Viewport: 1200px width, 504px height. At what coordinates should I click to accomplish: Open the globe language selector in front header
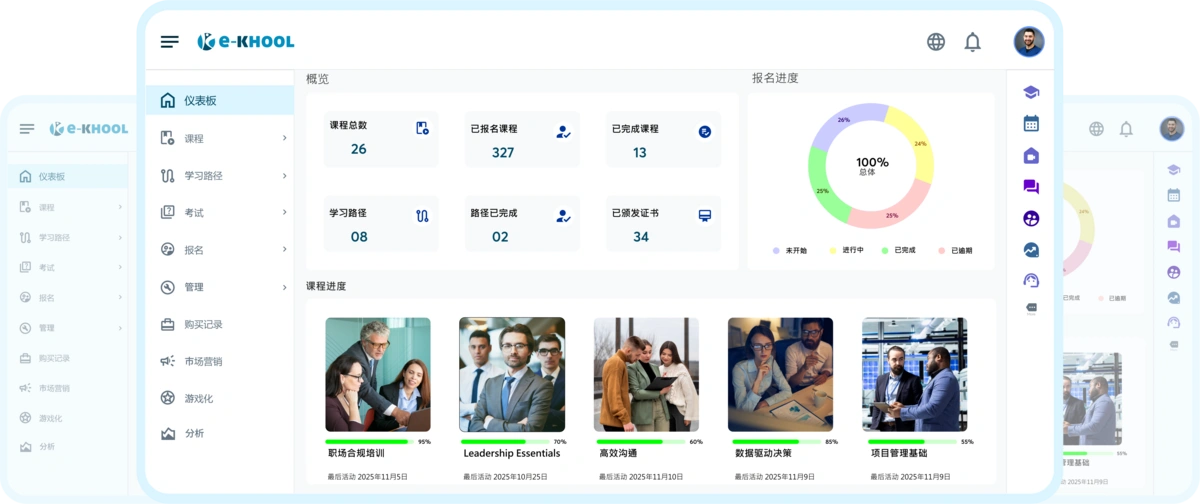coord(936,42)
